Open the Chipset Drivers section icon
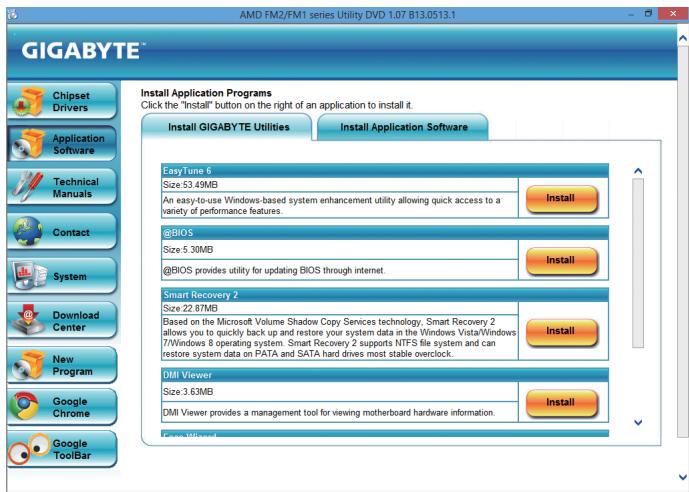Image resolution: width=689 pixels, height=492 pixels. 29,101
